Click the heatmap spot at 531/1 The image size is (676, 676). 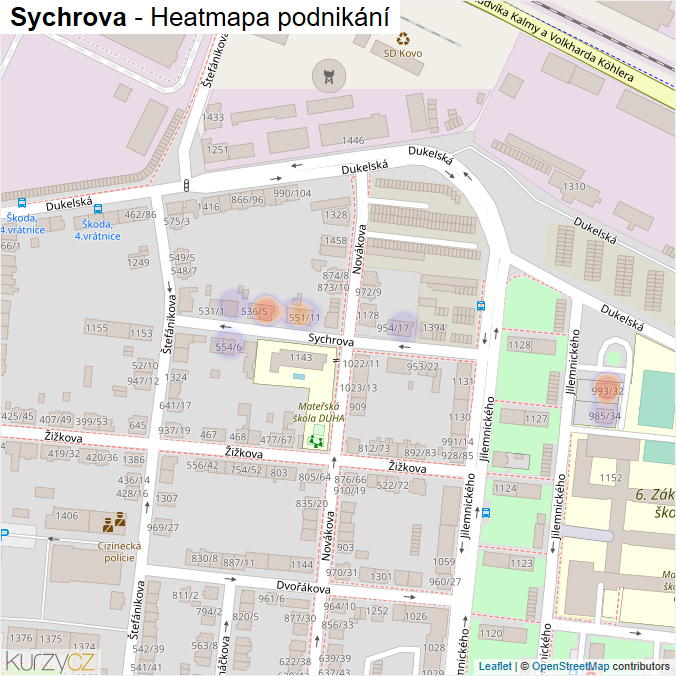pyautogui.click(x=233, y=303)
